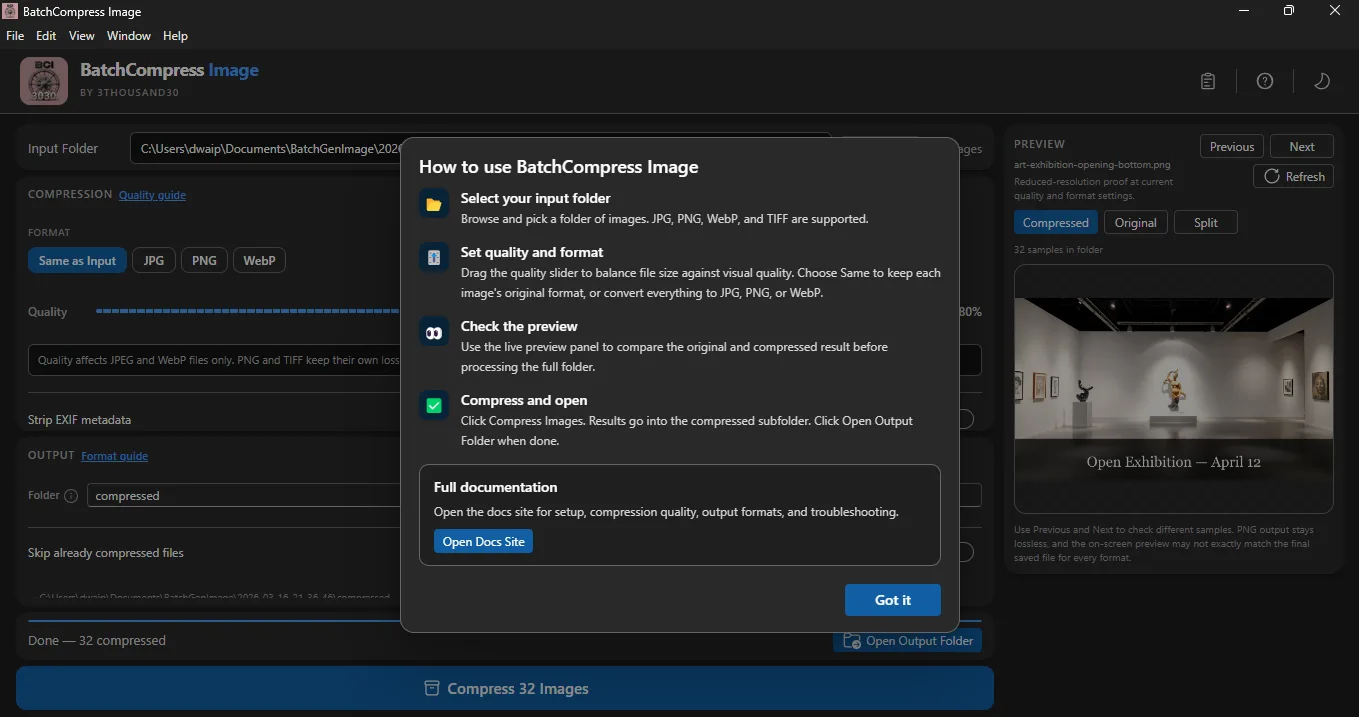Start Compress 32 Images button
Image resolution: width=1359 pixels, height=717 pixels.
(505, 688)
